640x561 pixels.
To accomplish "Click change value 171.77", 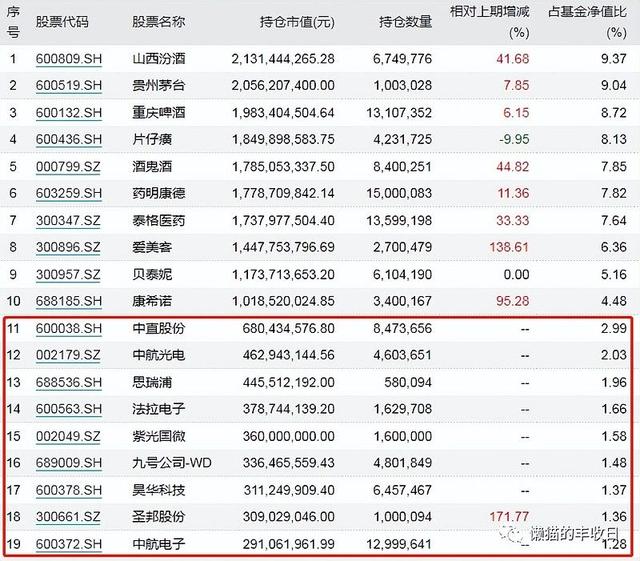I will coord(509,516).
